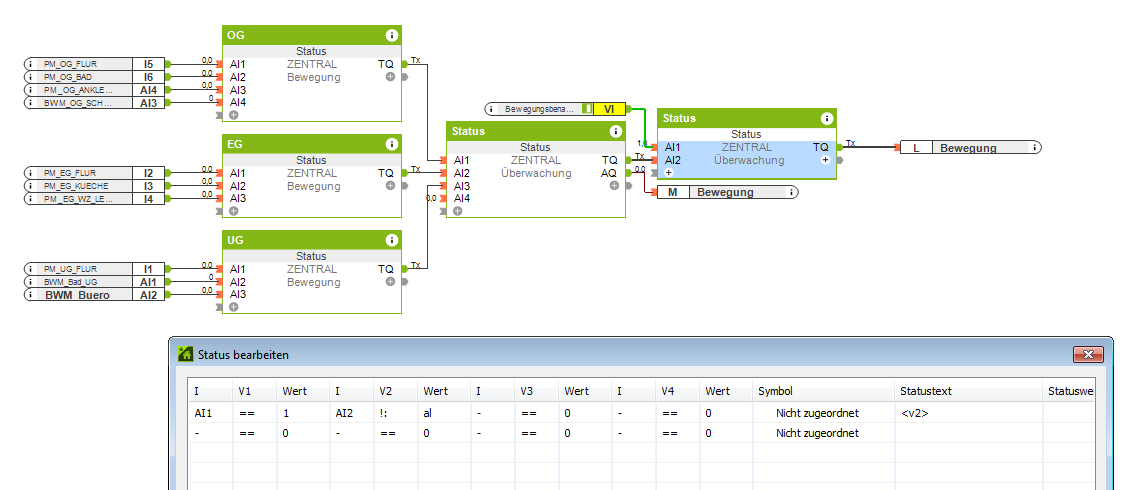Select the green UG block header

pyautogui.click(x=311, y=240)
